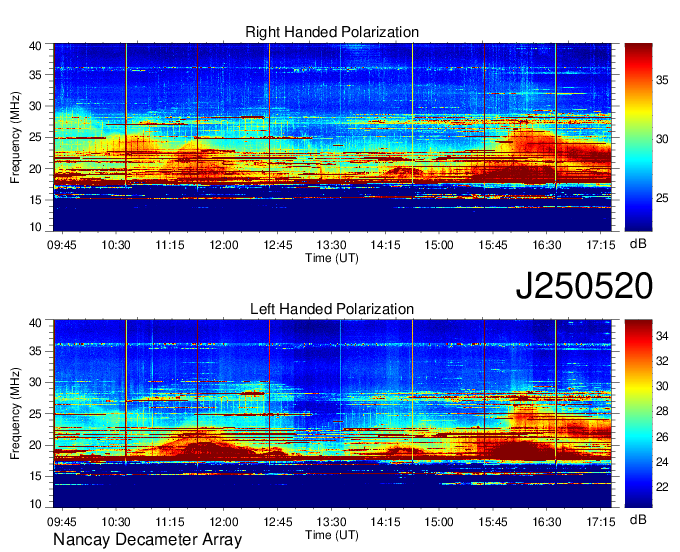The width and height of the screenshot is (680, 552).
Task: Click "25" label on right-handed colorbar scale
Action: [662, 198]
